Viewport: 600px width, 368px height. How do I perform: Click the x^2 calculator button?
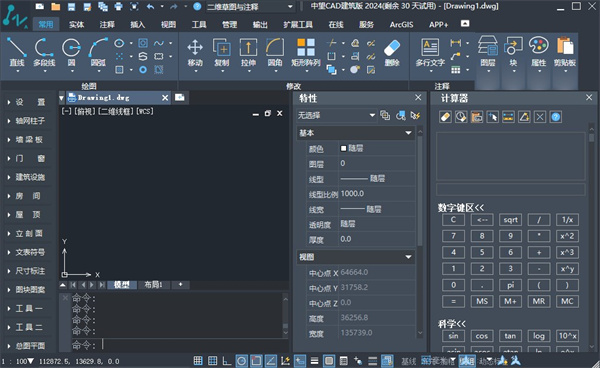(x=567, y=236)
